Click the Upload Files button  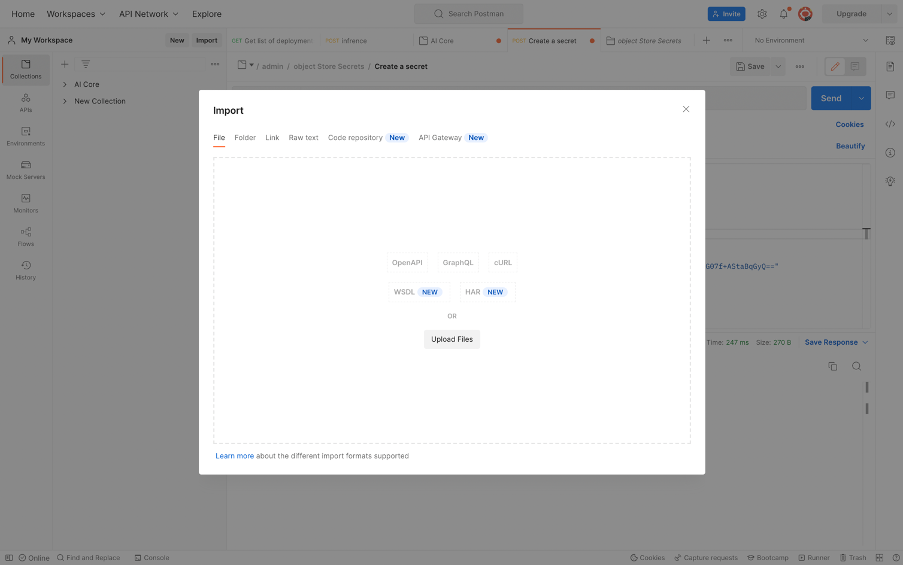pyautogui.click(x=452, y=339)
